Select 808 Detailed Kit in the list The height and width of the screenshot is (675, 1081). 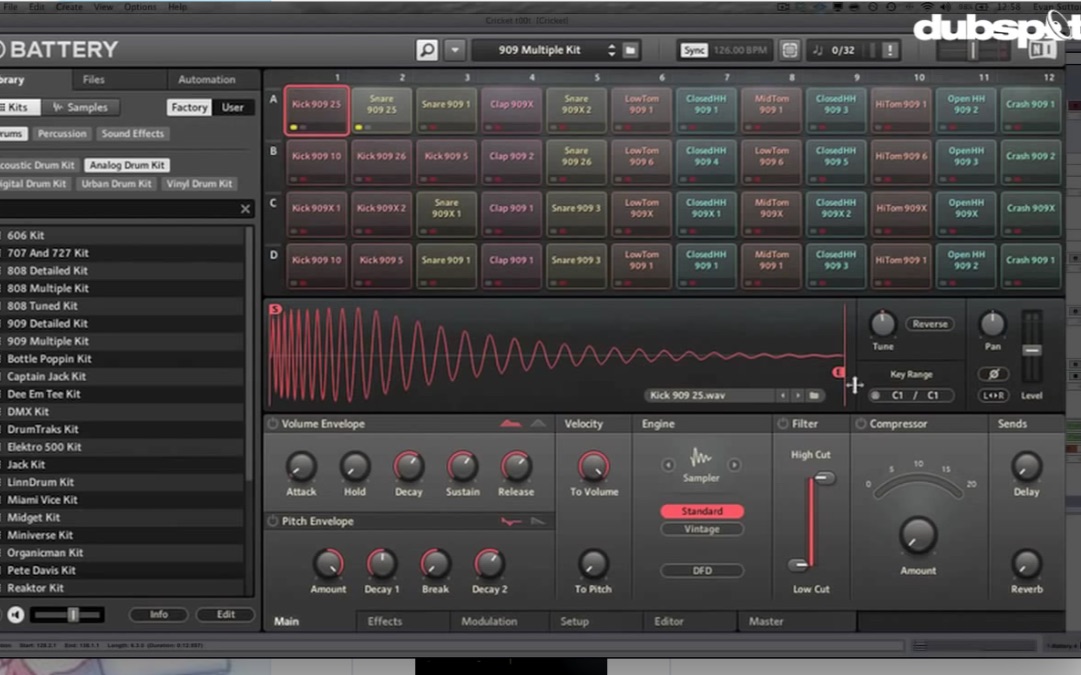[123, 271]
